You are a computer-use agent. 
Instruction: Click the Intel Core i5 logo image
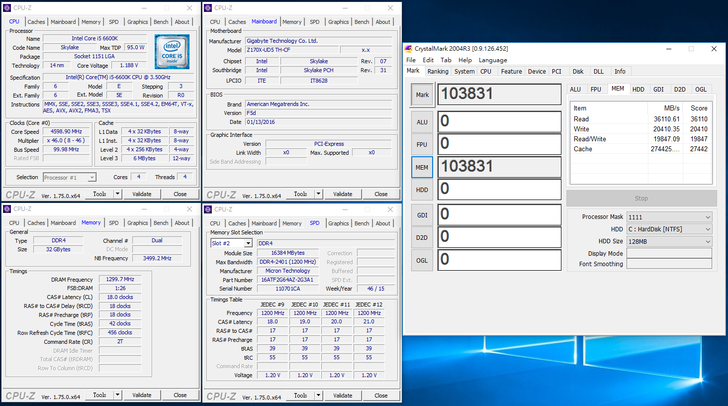pyautogui.click(x=174, y=51)
